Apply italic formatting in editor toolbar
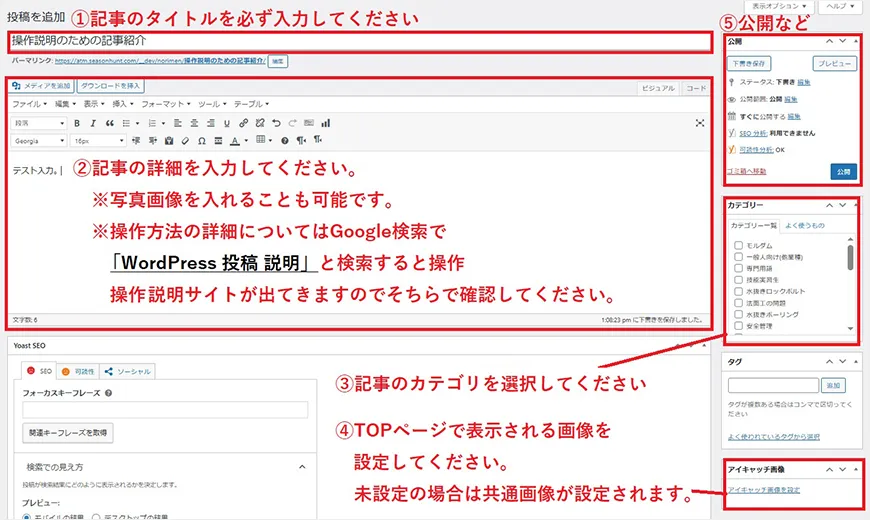The image size is (870, 520). click(93, 123)
